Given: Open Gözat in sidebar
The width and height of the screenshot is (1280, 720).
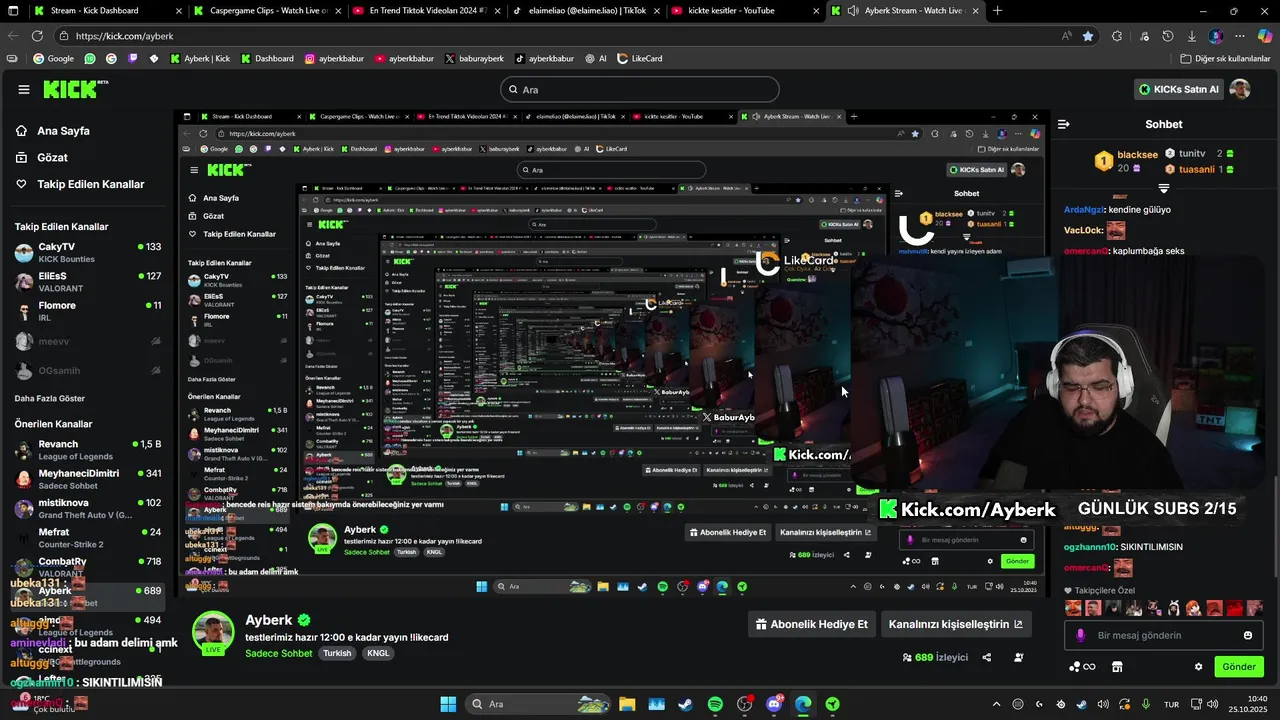Looking at the screenshot, I should pos(41,158).
